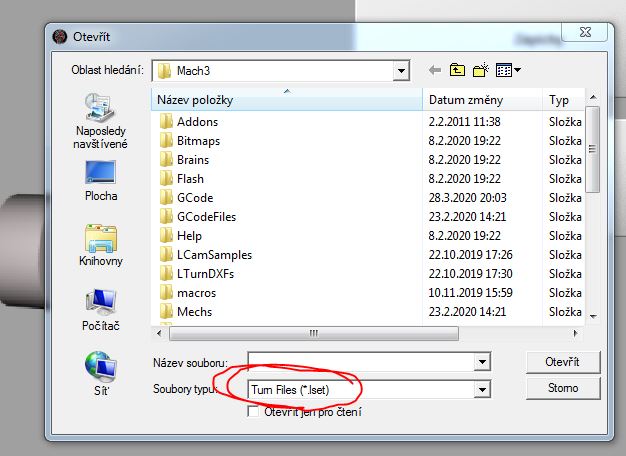Expand the Oblast hledání Mach3 dropdown
This screenshot has height=456, width=626.
(x=401, y=71)
